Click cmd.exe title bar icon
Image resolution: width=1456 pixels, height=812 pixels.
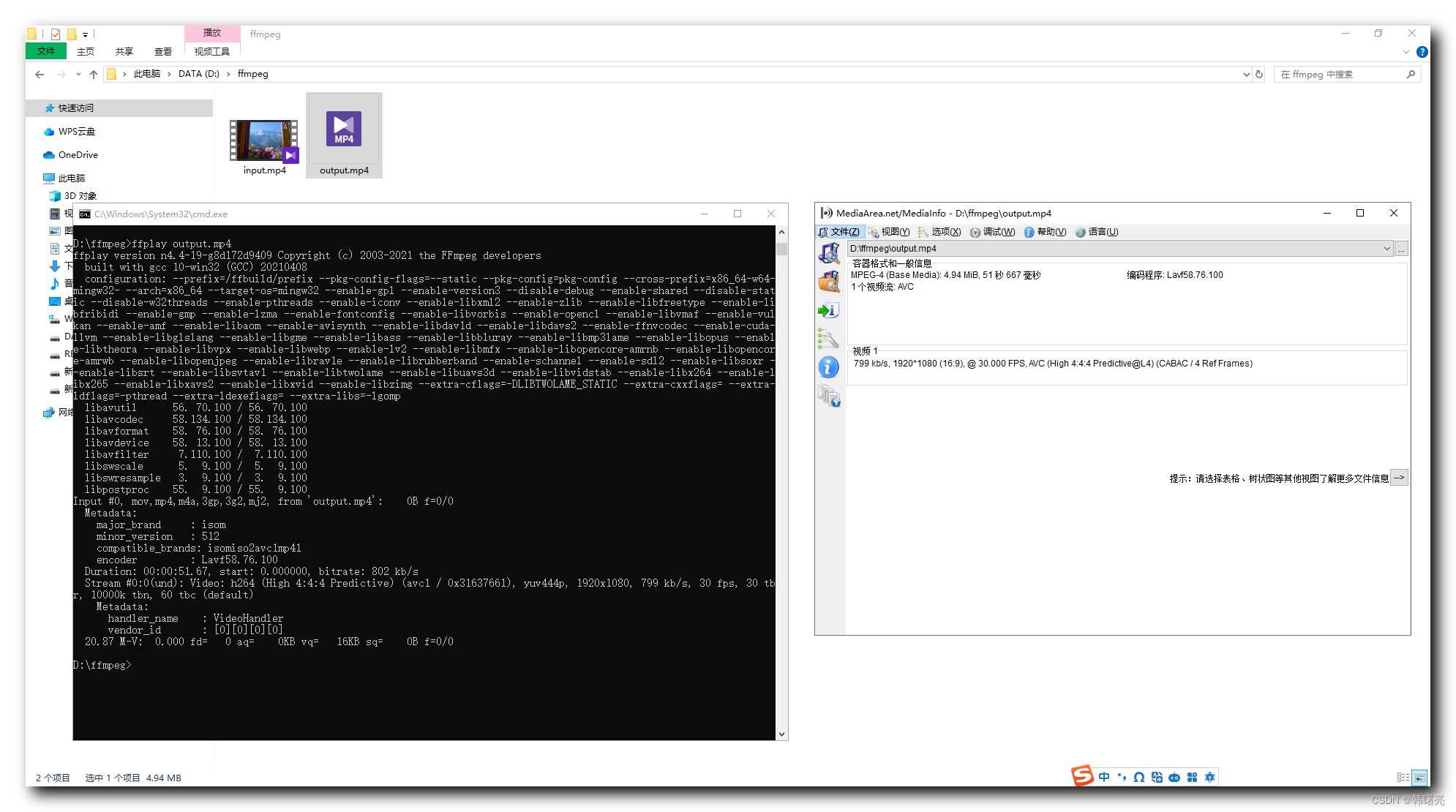tap(85, 214)
